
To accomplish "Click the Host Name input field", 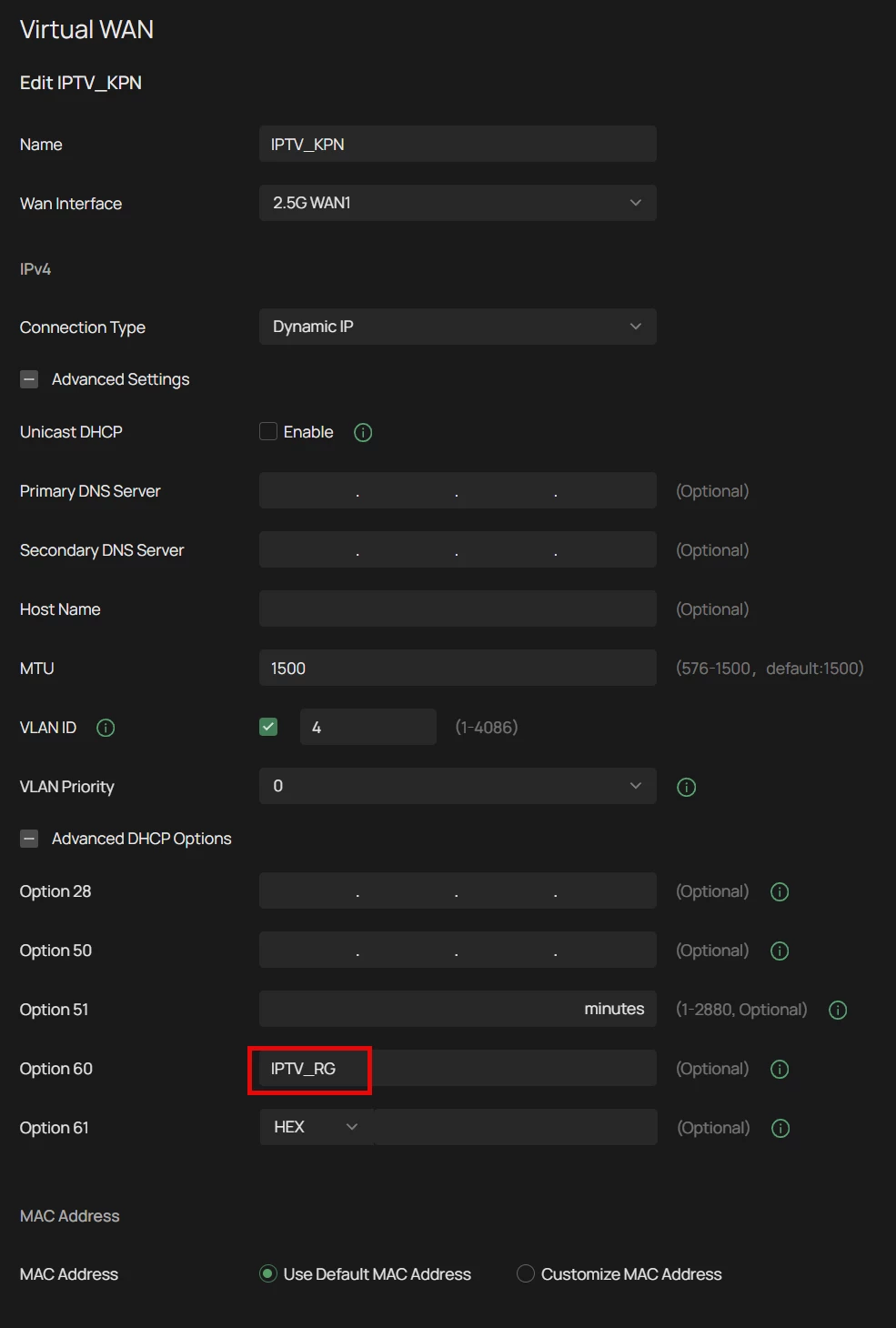I will [458, 609].
